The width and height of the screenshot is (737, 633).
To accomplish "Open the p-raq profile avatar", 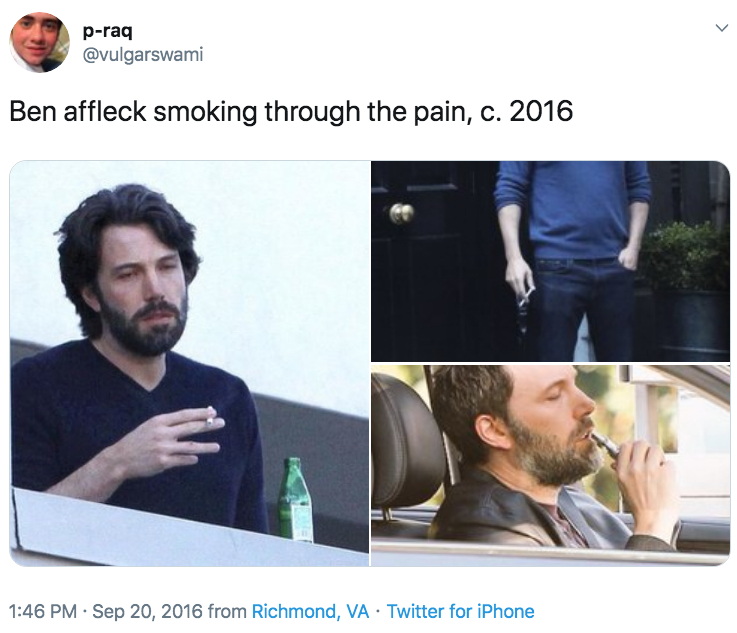I will point(39,42).
